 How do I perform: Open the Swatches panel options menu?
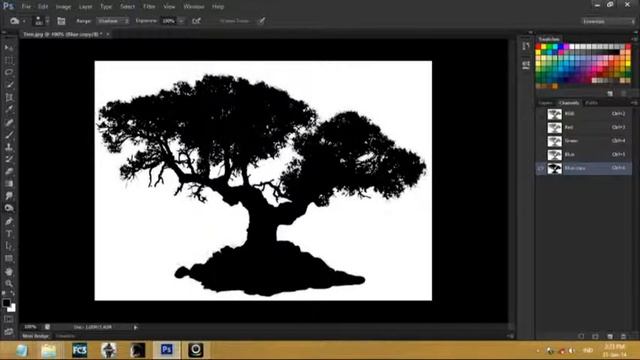[x=634, y=39]
